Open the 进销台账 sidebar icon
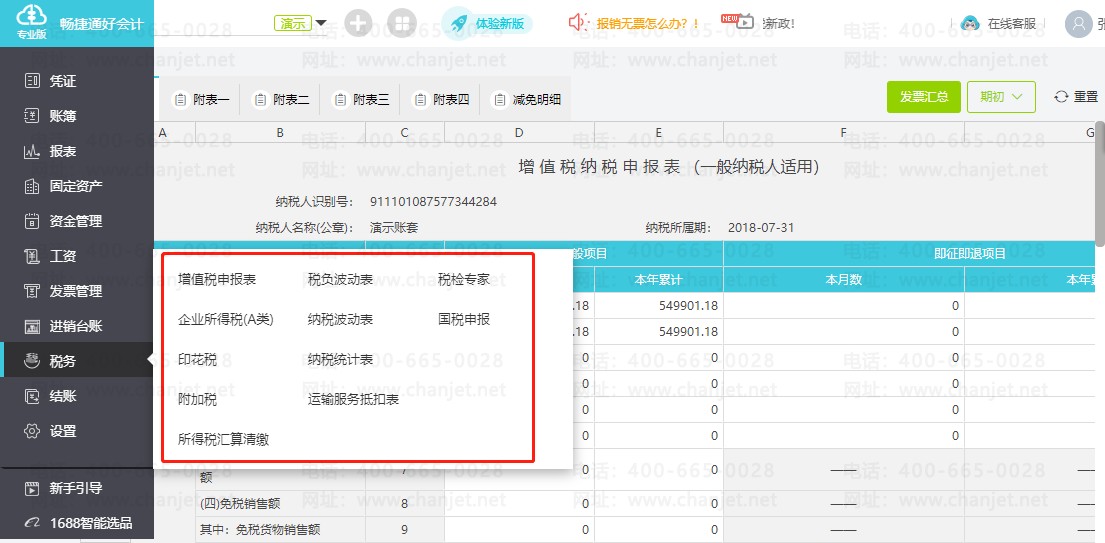The image size is (1105, 543). click(32, 326)
